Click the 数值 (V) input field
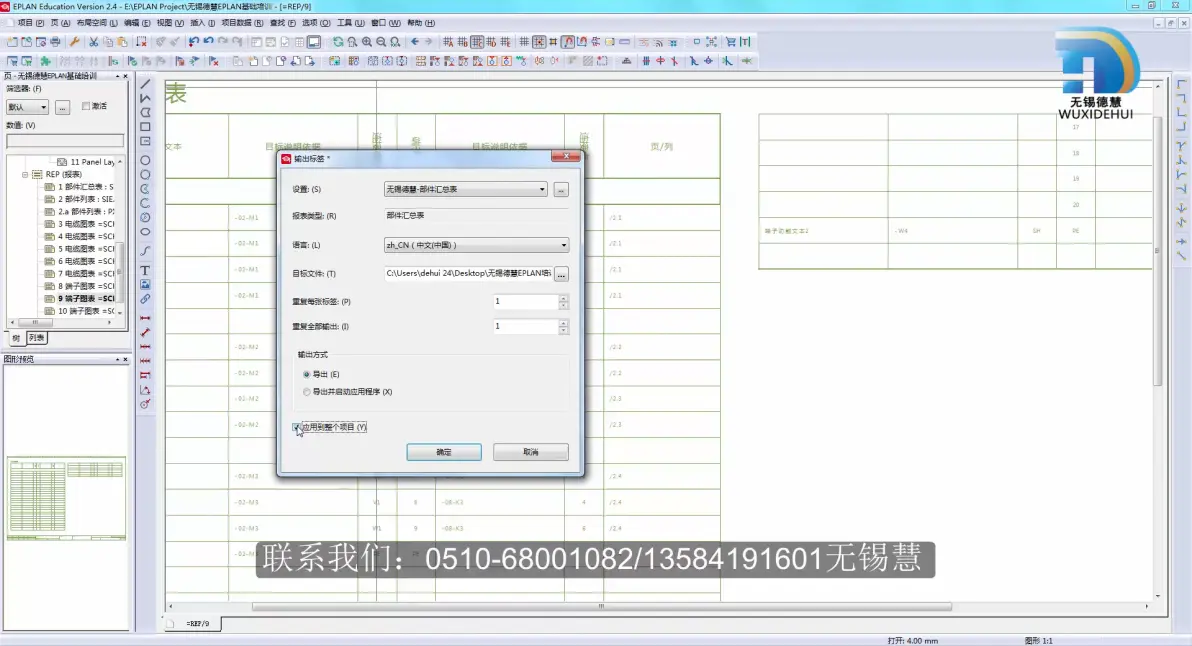The height and width of the screenshot is (646, 1192). click(65, 141)
